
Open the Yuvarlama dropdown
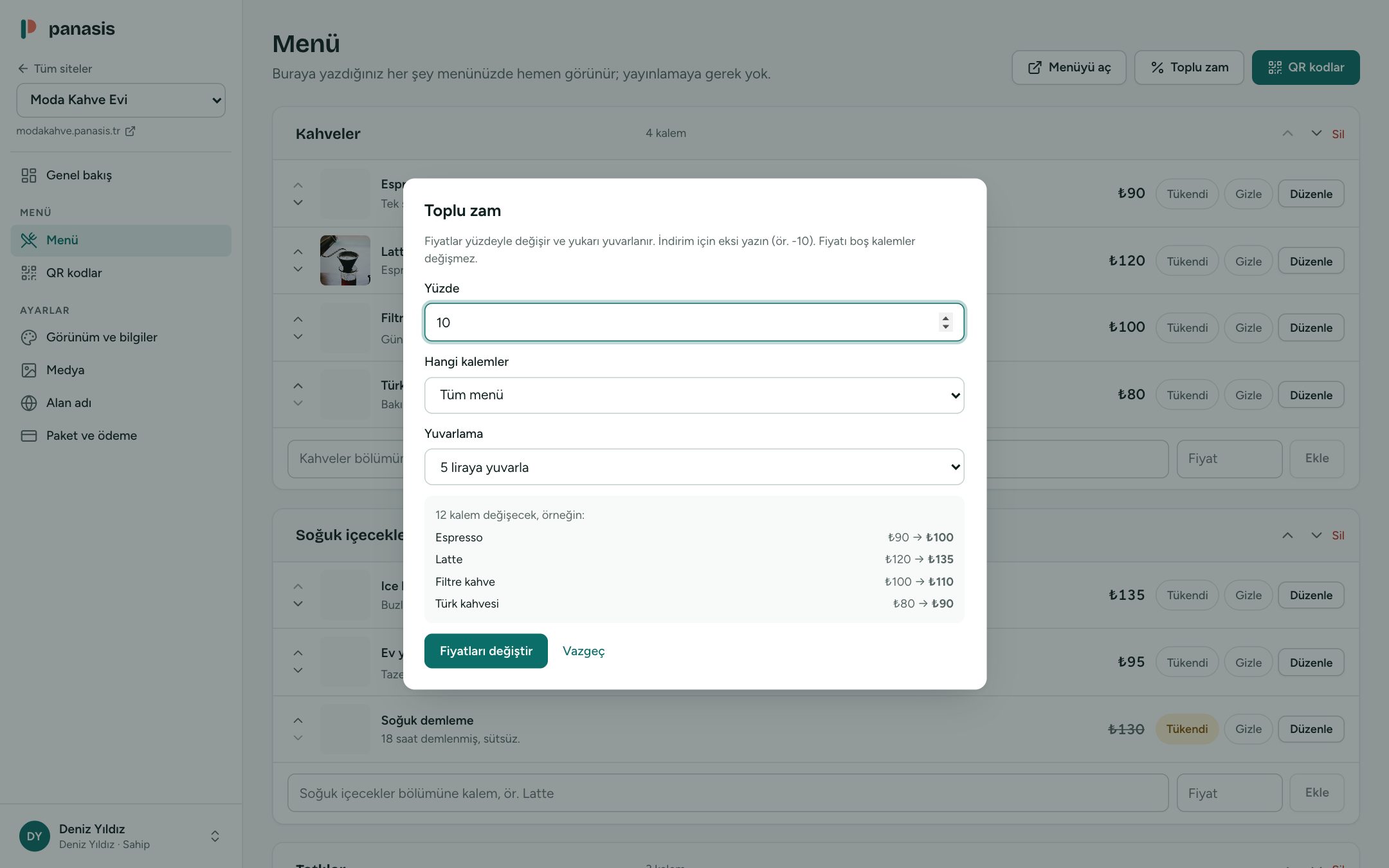coord(694,467)
